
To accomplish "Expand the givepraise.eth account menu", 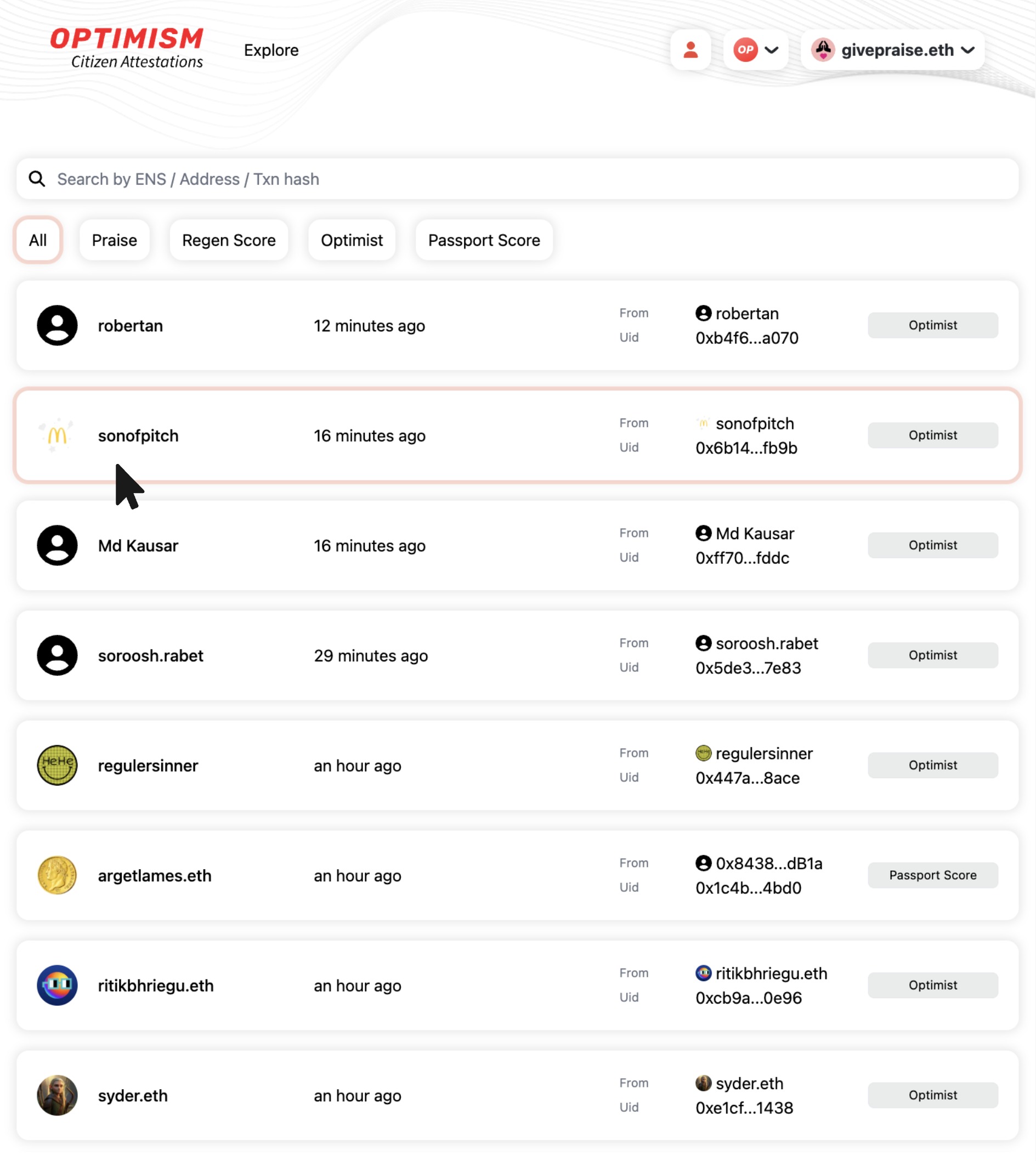I will [892, 50].
